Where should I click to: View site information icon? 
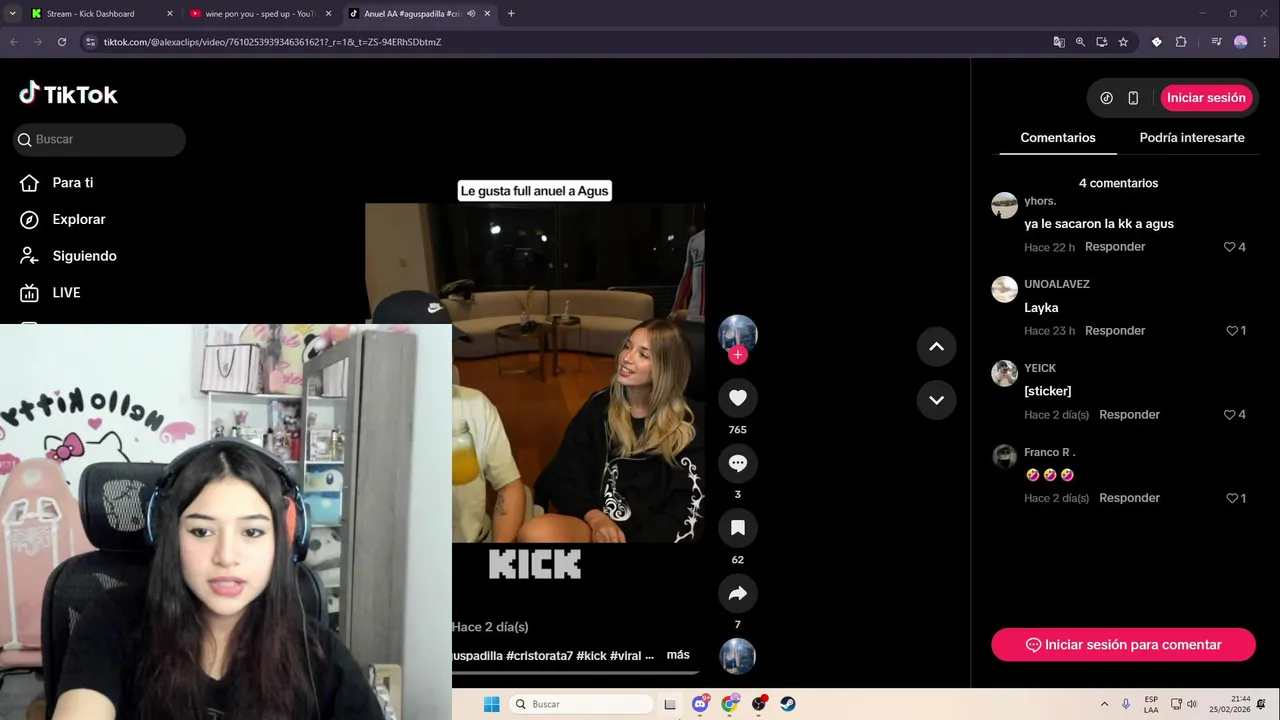tap(90, 42)
